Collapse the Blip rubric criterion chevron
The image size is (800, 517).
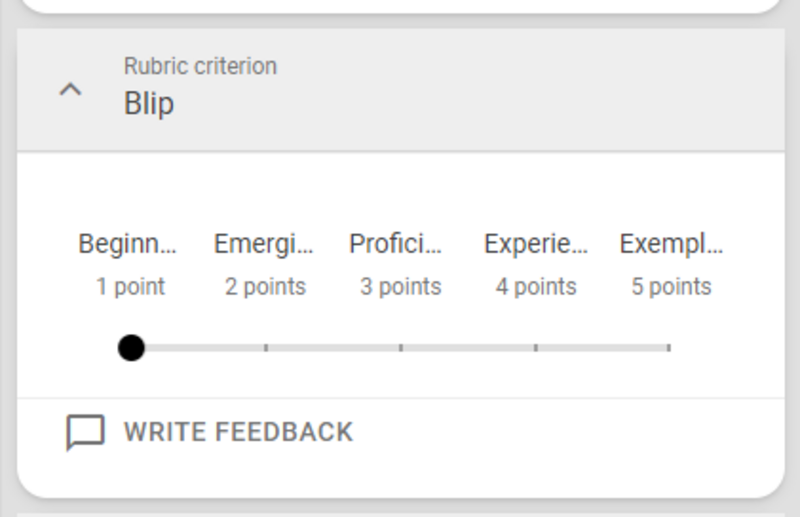click(x=70, y=90)
